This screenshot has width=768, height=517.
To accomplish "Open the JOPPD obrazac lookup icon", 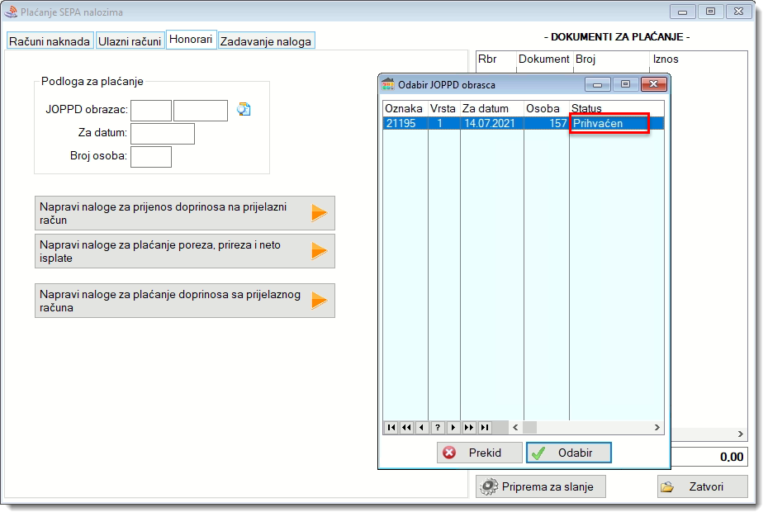I will tap(243, 110).
